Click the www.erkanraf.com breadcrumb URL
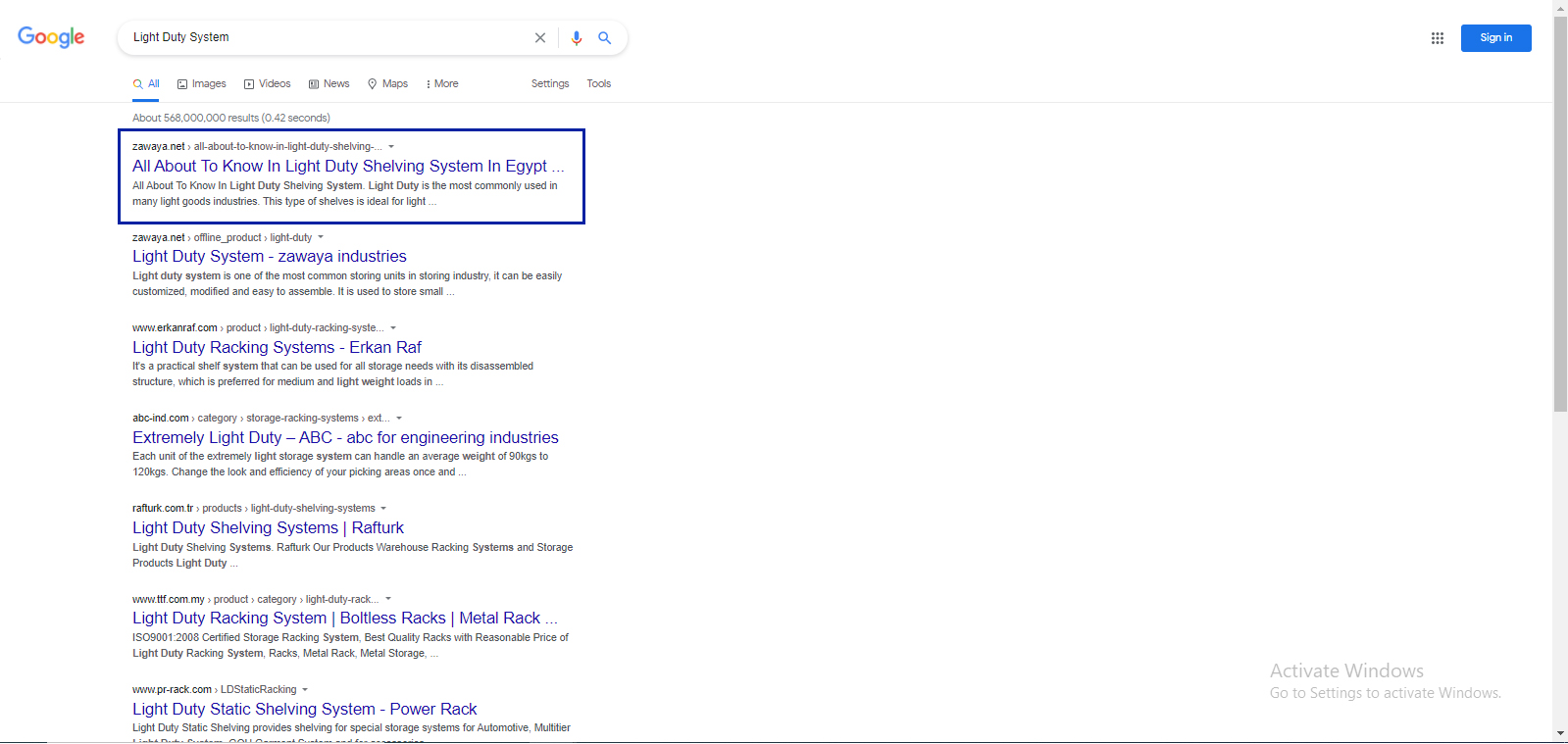Viewport: 1568px width, 744px height. [x=259, y=327]
